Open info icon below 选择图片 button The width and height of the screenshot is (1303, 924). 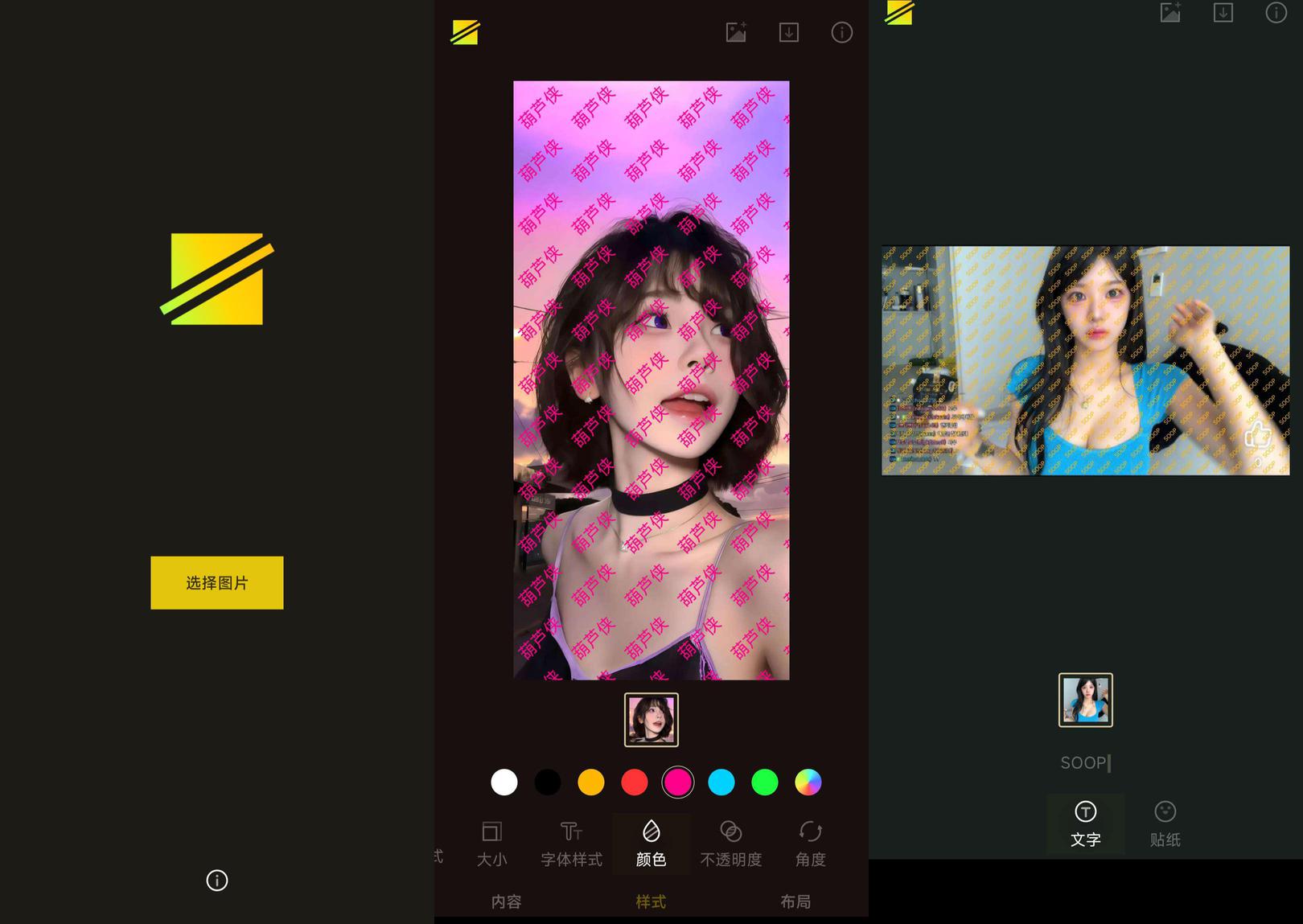[216, 881]
